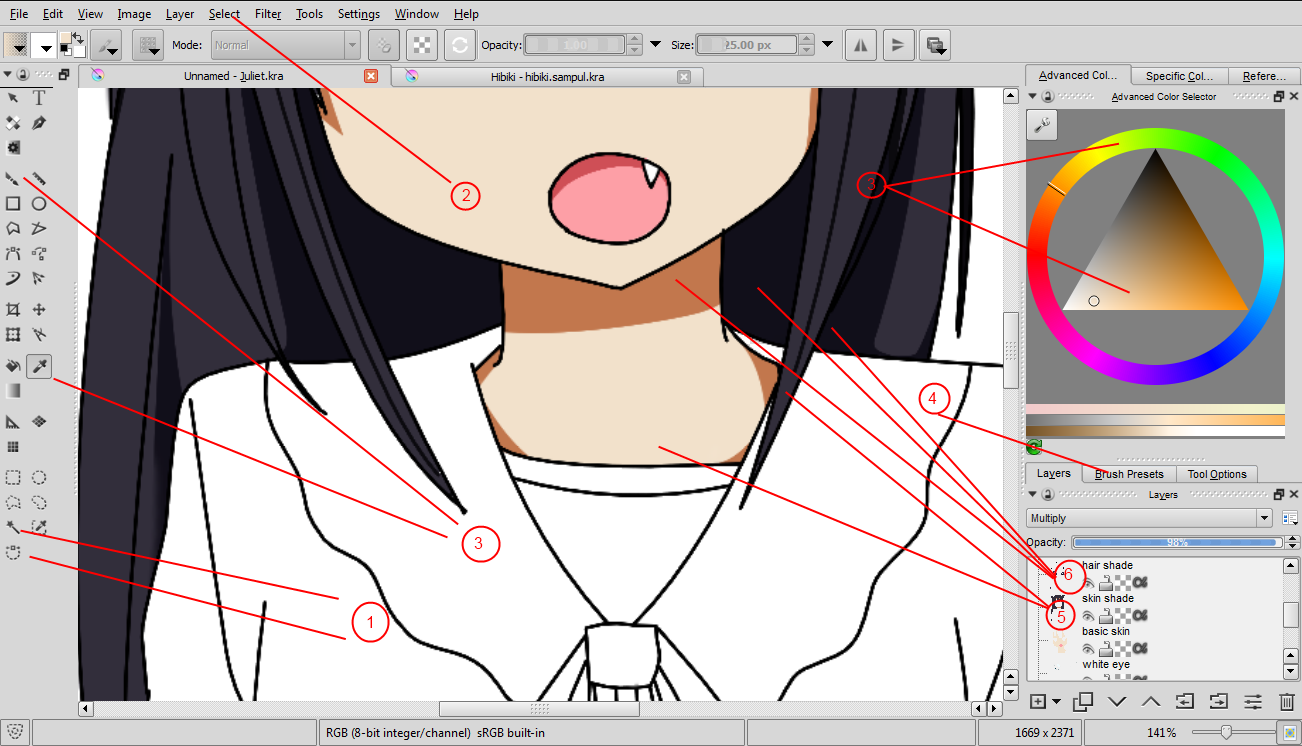
Task: Duplicate the current layer
Action: (x=1084, y=702)
